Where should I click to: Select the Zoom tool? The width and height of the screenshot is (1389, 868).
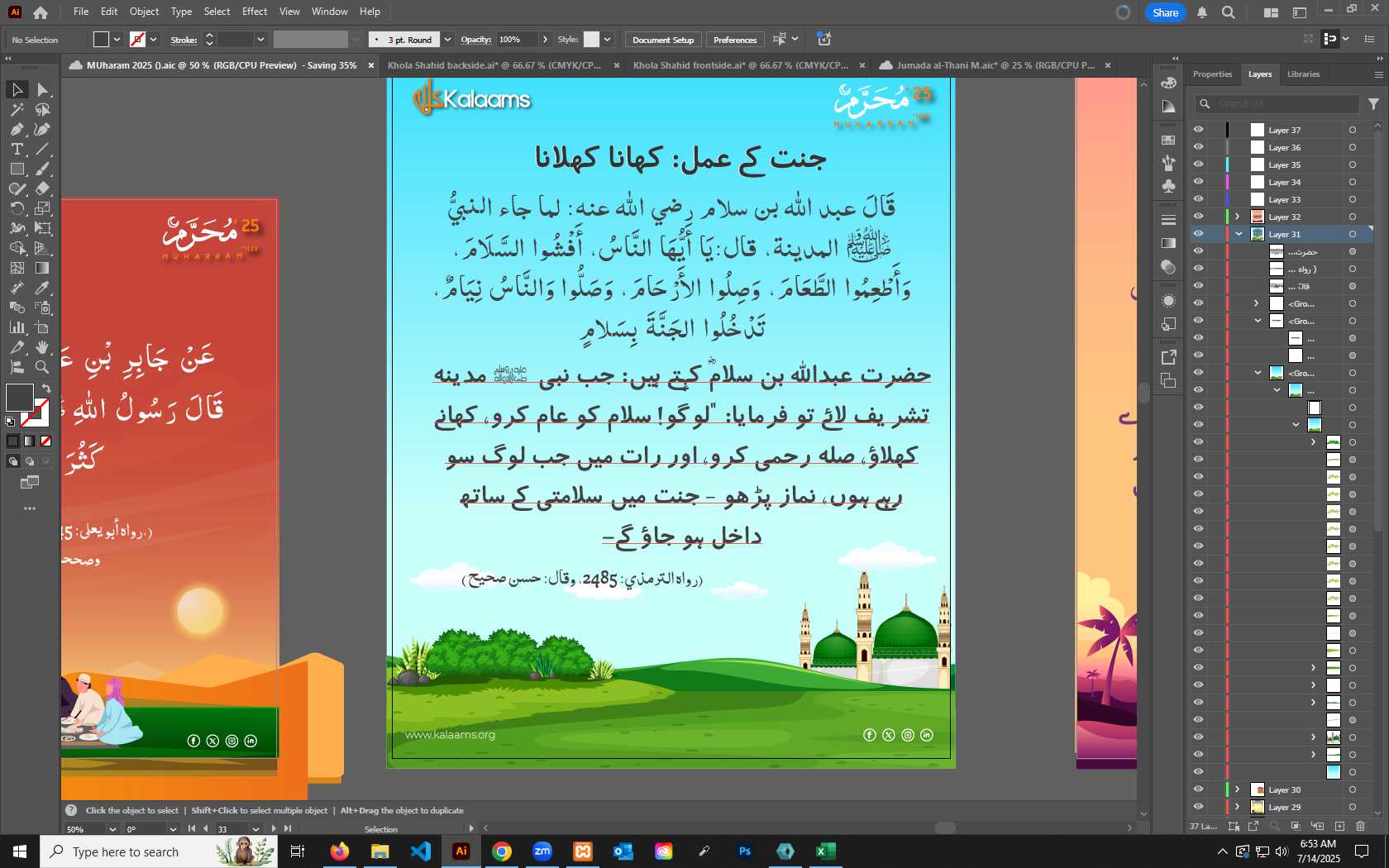(x=43, y=367)
